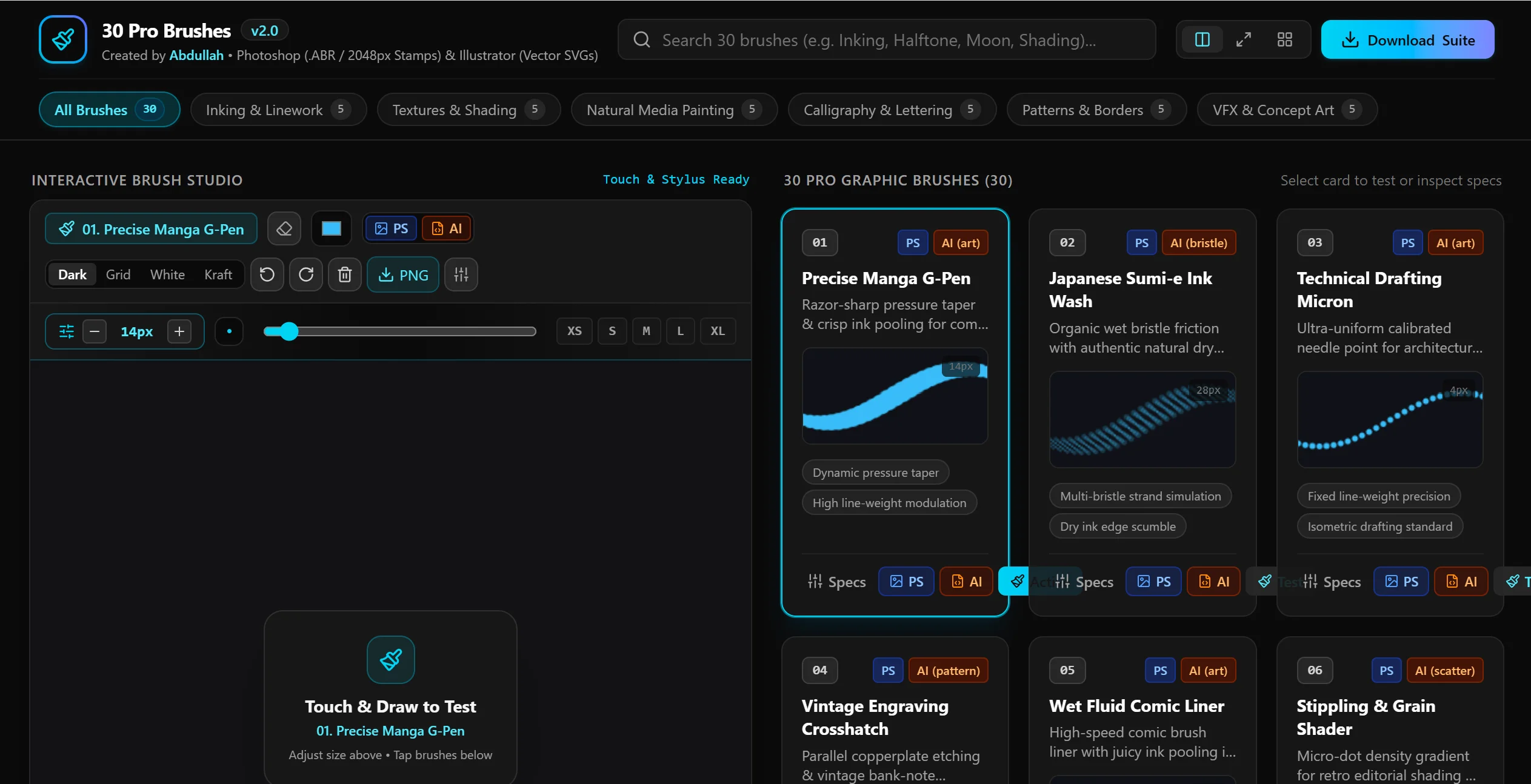Select Japanese Sumi-e Ink Wash stroke preview
This screenshot has width=1531, height=784.
click(x=1142, y=419)
